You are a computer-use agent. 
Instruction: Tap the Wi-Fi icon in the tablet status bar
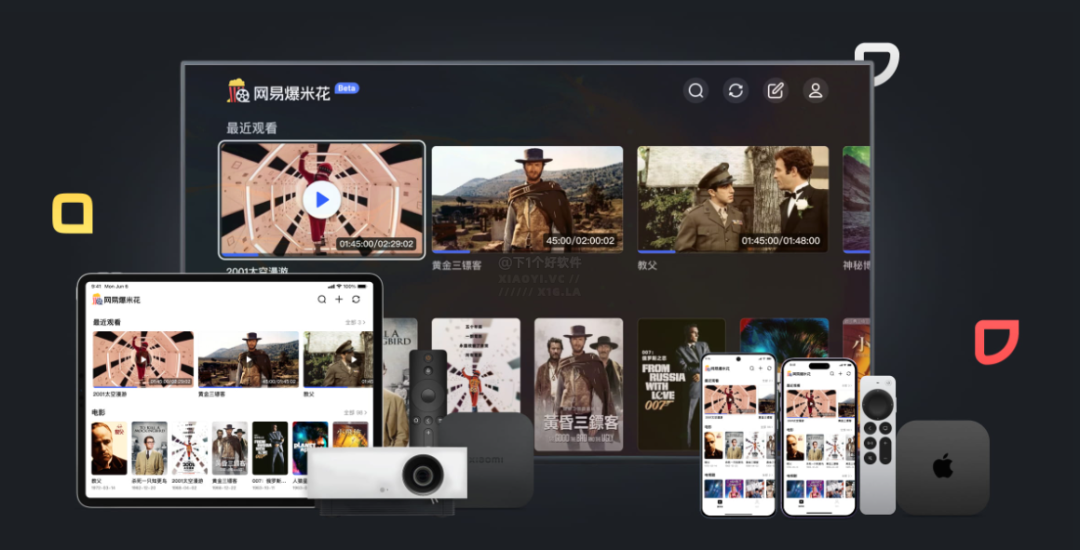[339, 286]
